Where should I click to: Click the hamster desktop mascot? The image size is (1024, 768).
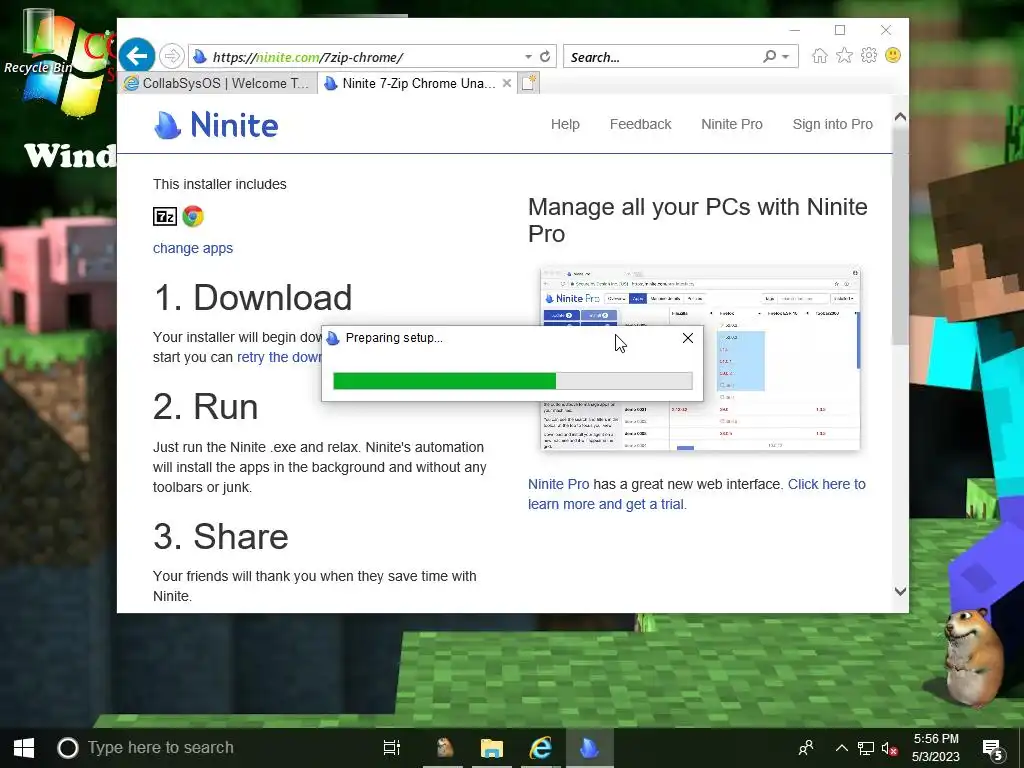tap(973, 656)
